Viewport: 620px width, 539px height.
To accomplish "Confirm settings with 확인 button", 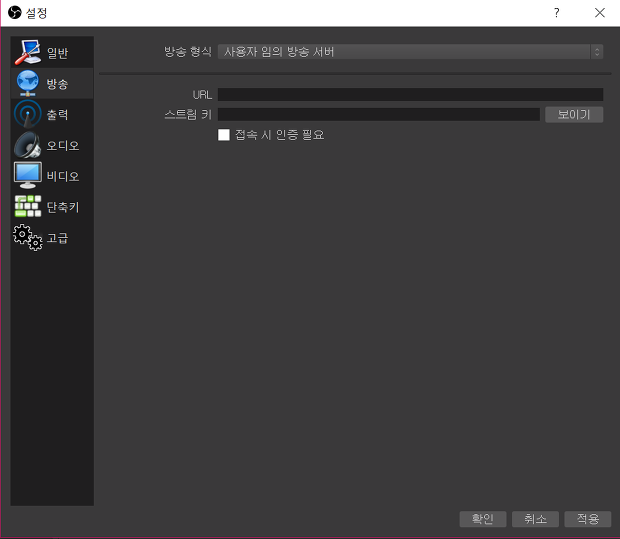I will (483, 519).
